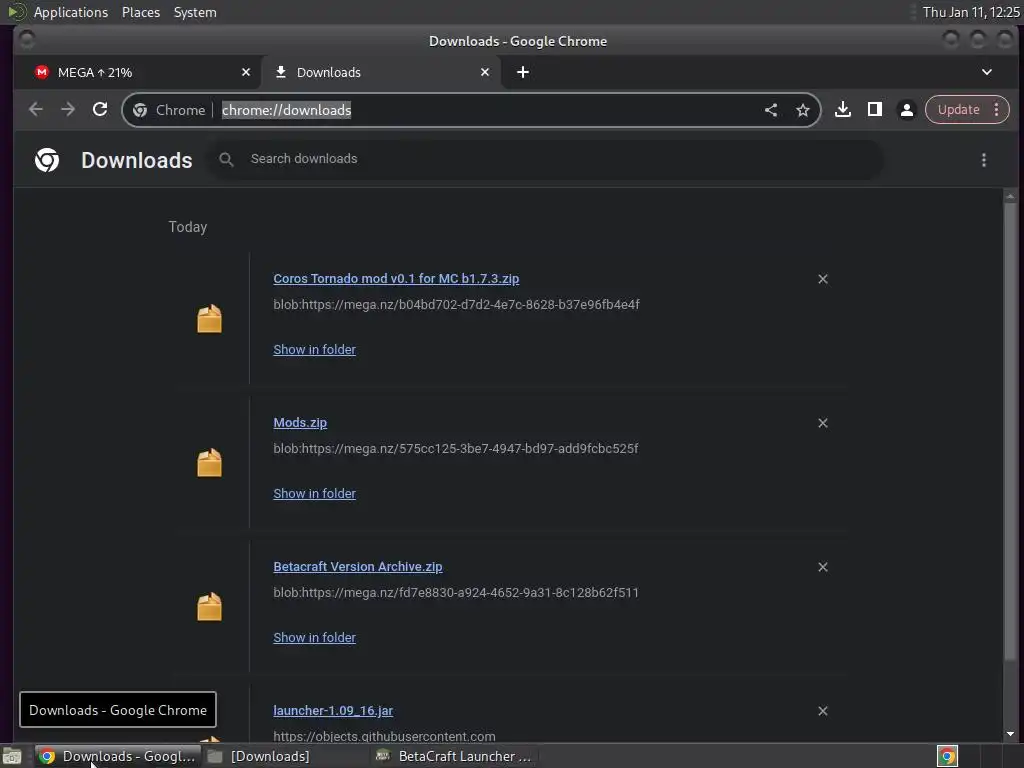
Task: Reload the Downloads page
Action: coord(100,110)
